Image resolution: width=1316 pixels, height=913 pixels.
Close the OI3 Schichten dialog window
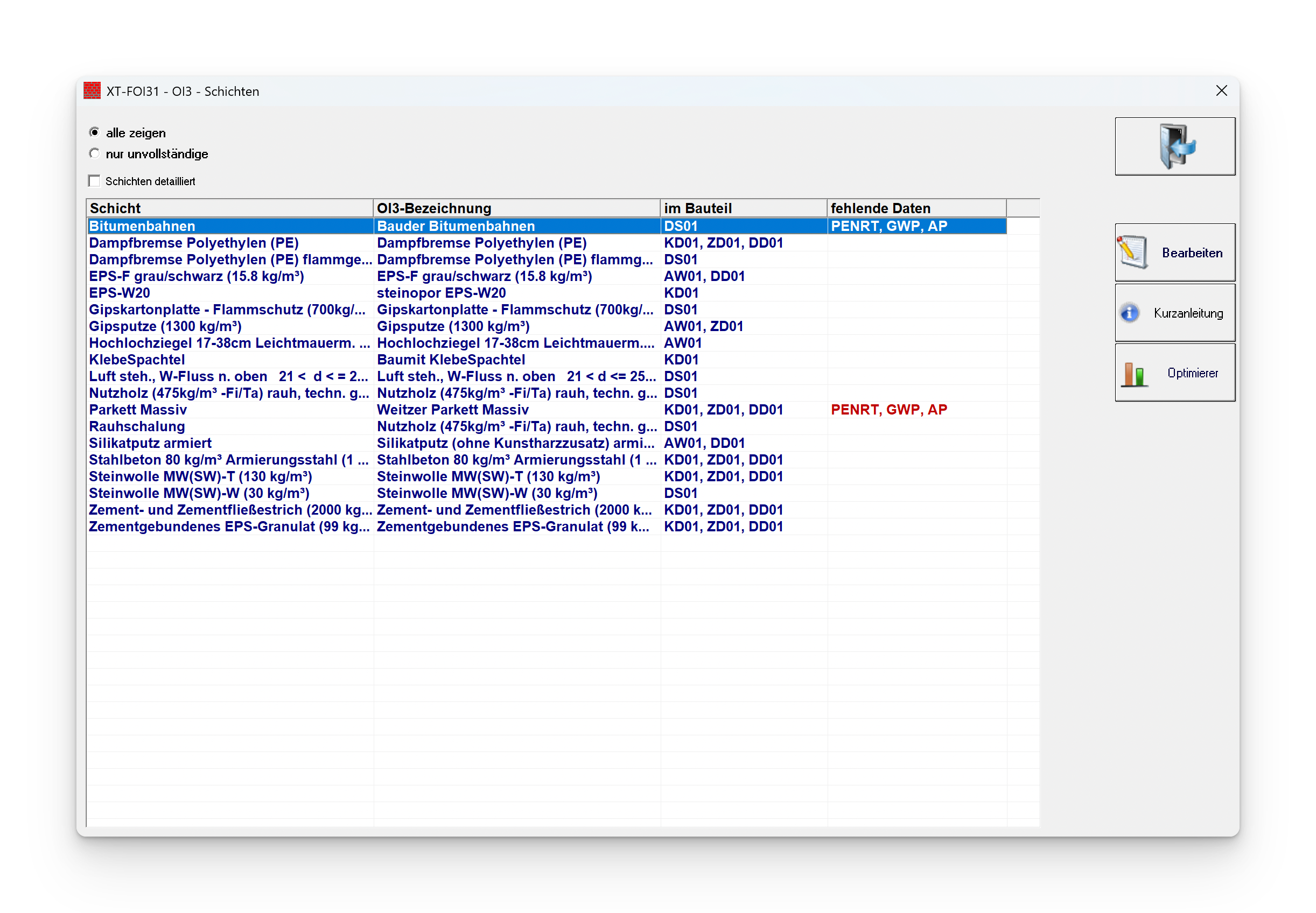pos(1221,92)
